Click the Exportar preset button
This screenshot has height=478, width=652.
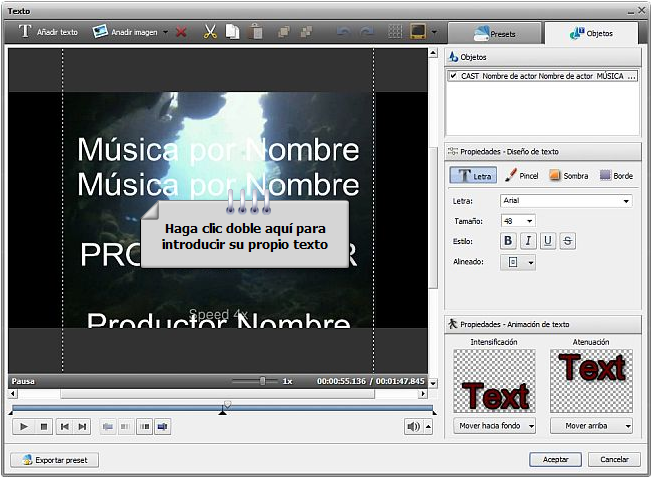coord(55,460)
